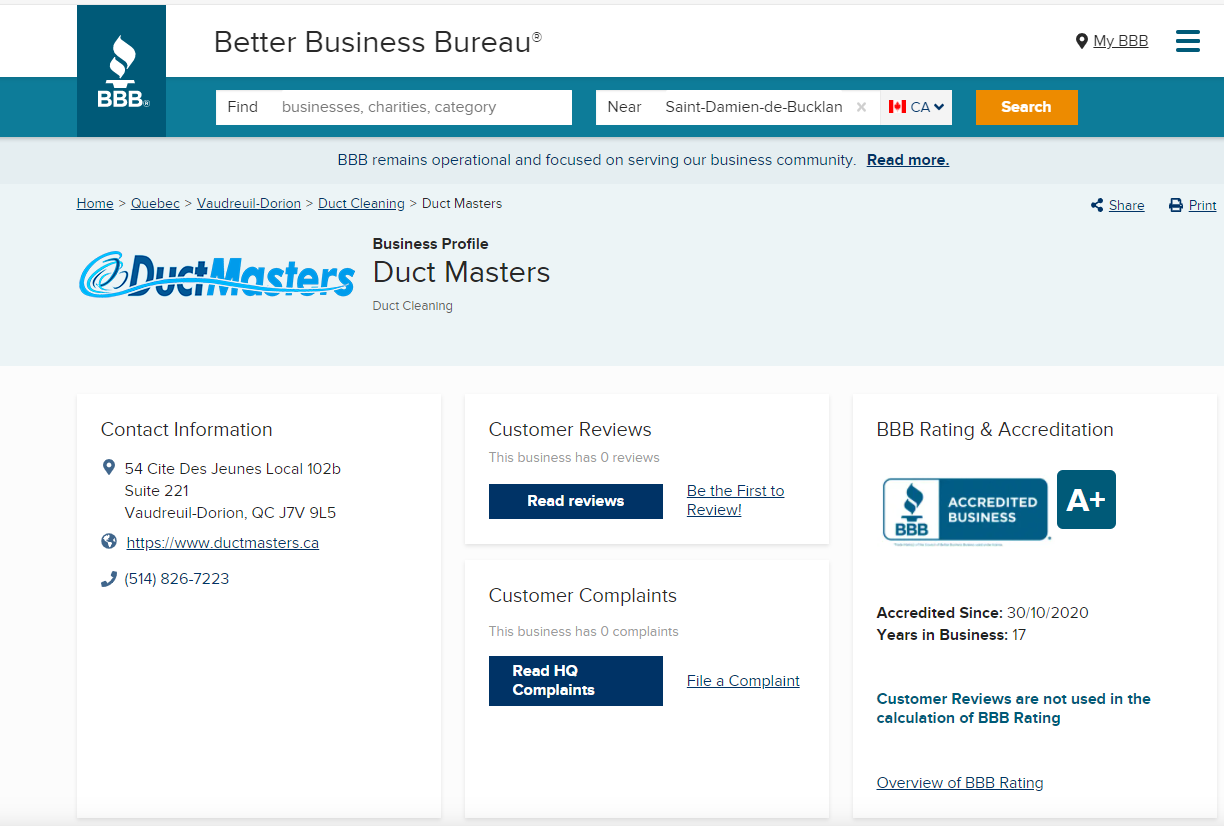Viewport: 1224px width, 826px height.
Task: Click the Share link text
Action: [1126, 205]
